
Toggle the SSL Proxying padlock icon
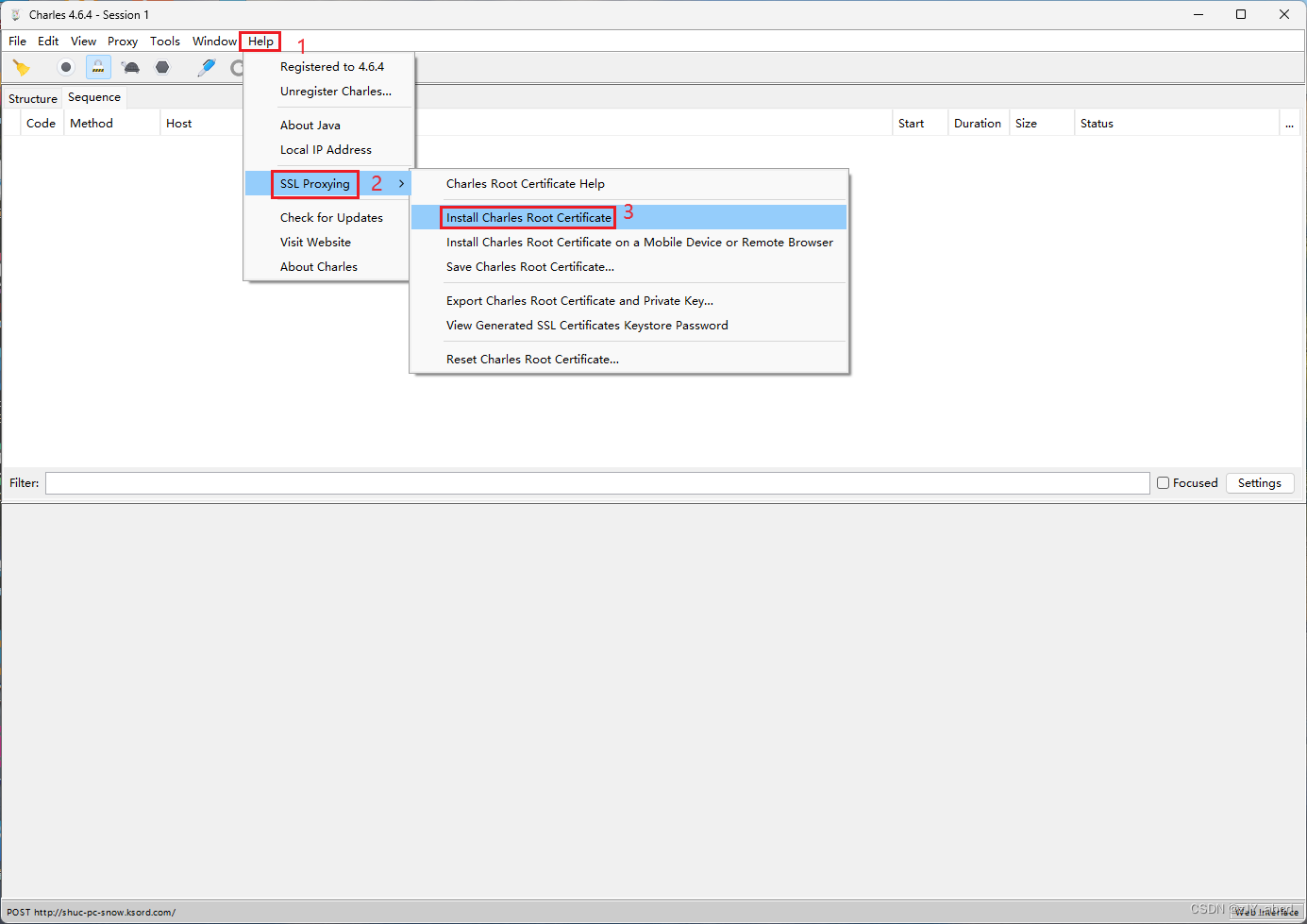(98, 67)
